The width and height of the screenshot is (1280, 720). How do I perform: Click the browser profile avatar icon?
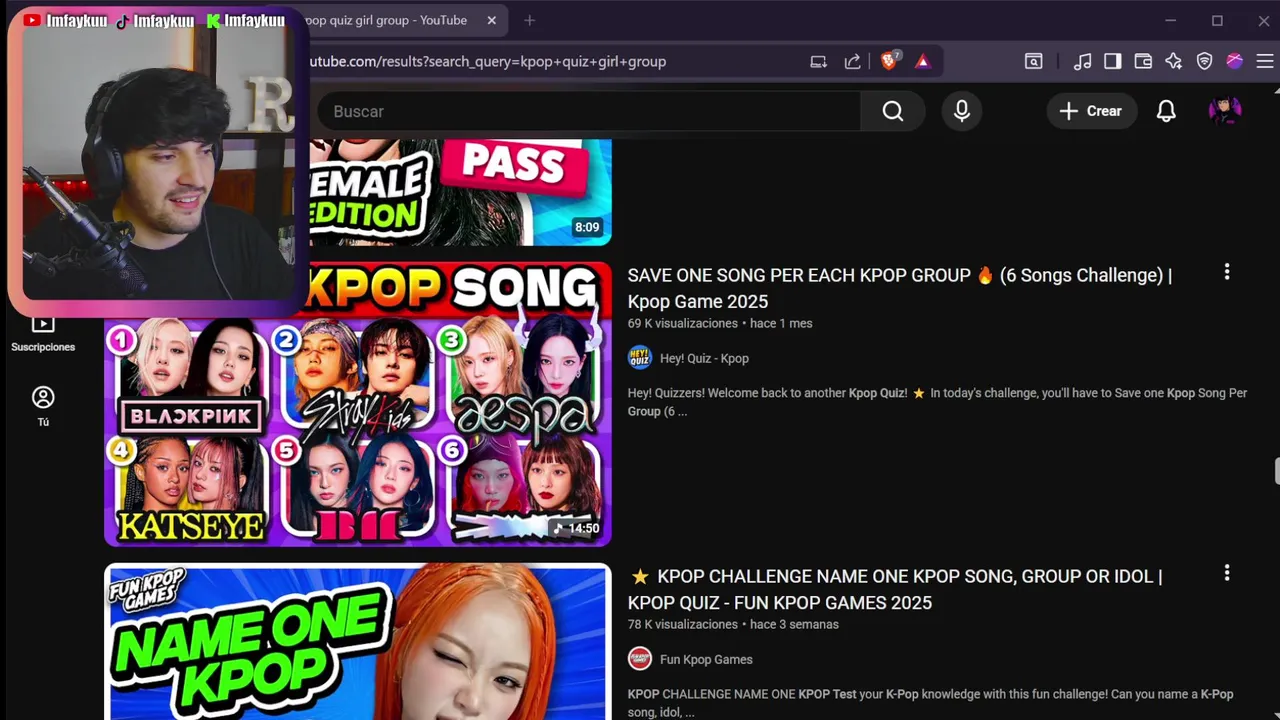tap(1235, 61)
